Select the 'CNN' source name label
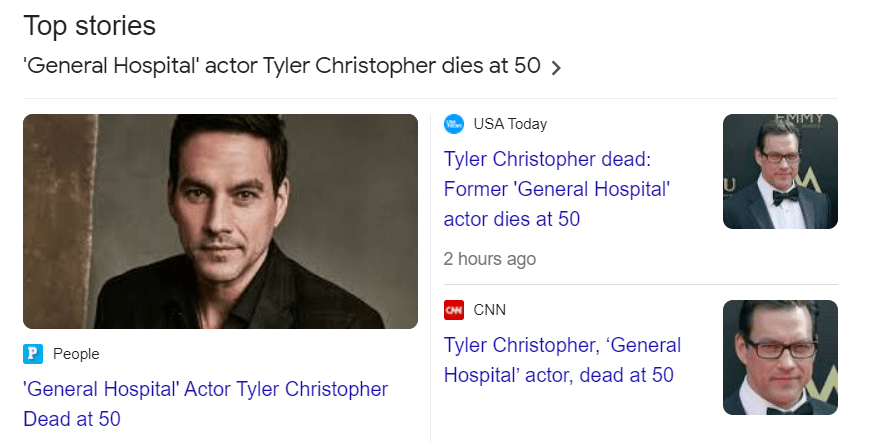 [490, 310]
